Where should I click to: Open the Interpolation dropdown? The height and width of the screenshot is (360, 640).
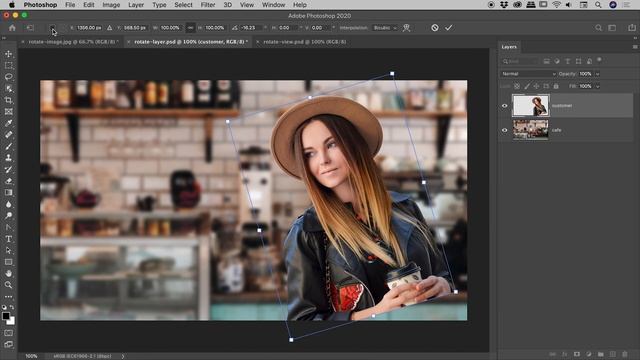click(x=385, y=28)
